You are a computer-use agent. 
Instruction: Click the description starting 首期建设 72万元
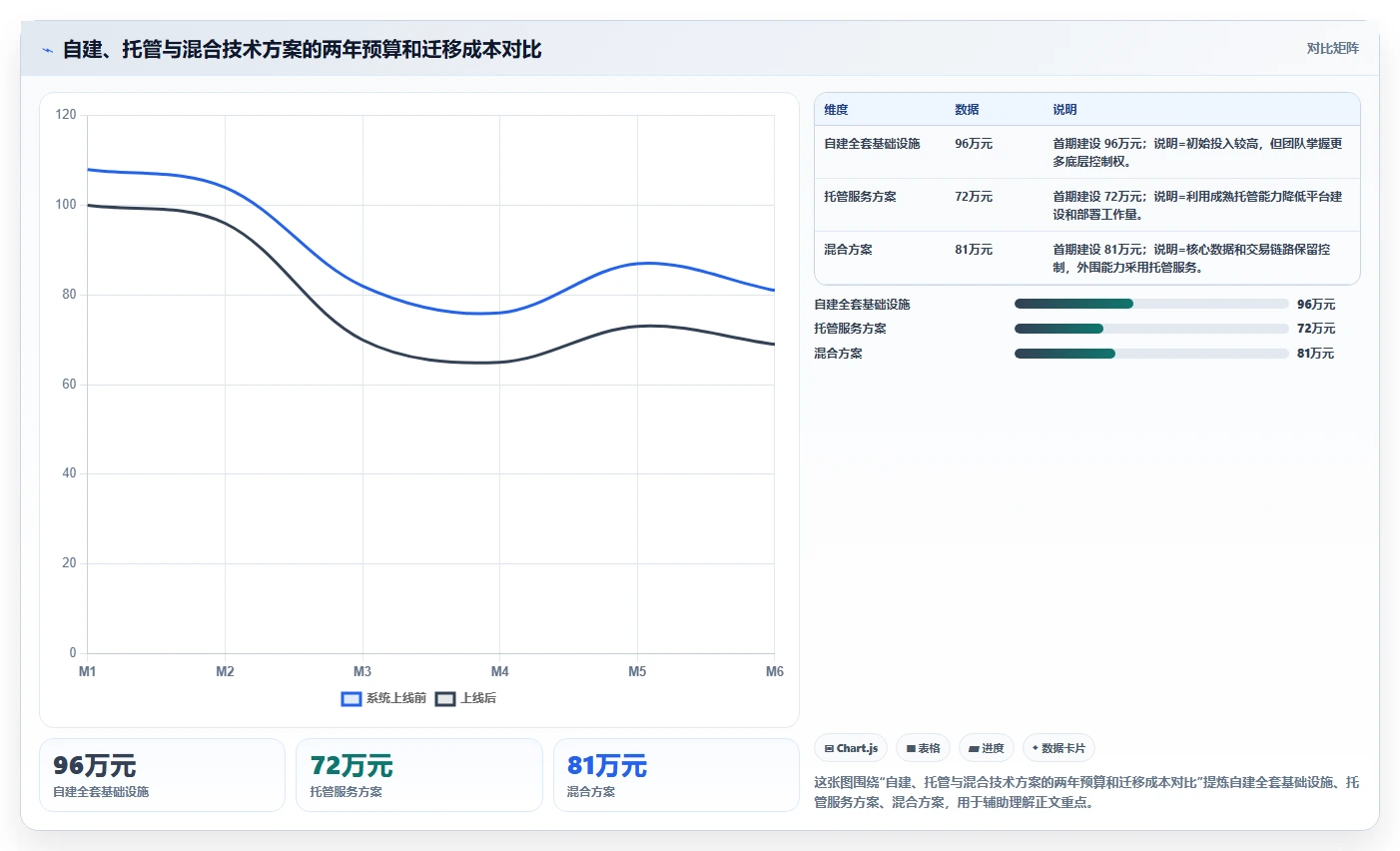click(1197, 206)
